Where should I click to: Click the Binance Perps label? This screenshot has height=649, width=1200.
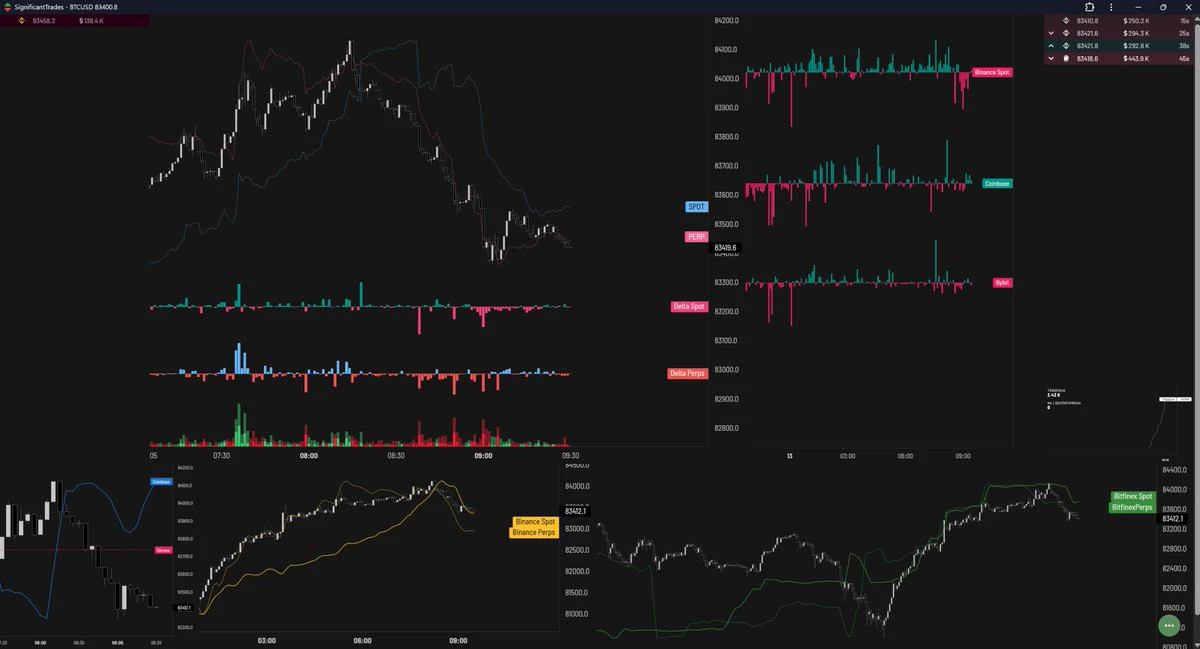pos(534,532)
